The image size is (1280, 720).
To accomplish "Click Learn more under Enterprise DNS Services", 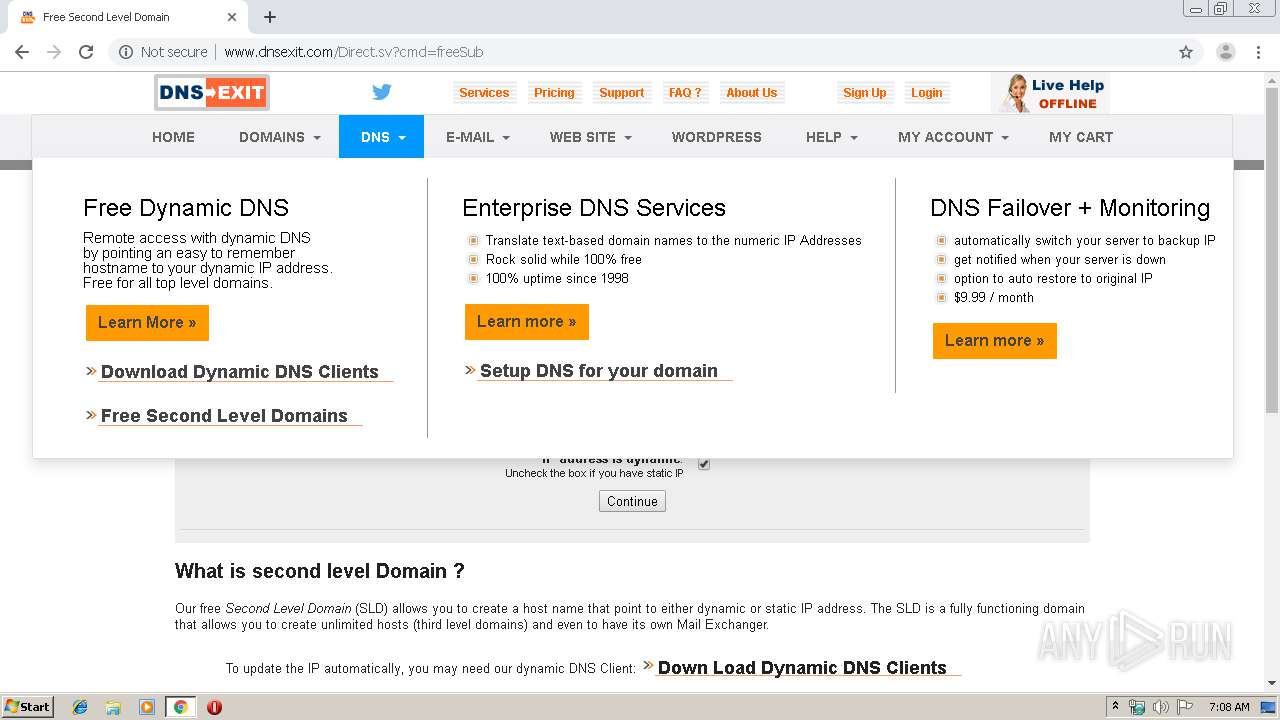I will [x=527, y=321].
